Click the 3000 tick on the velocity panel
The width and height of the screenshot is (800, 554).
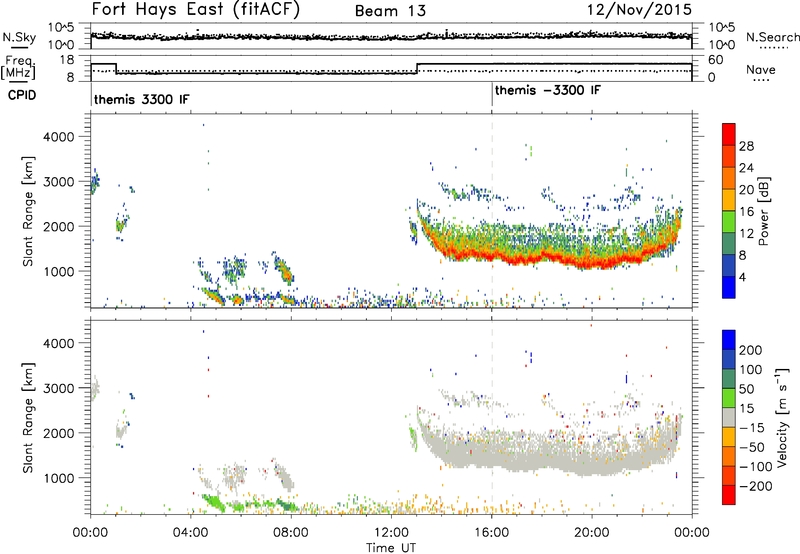(59, 388)
